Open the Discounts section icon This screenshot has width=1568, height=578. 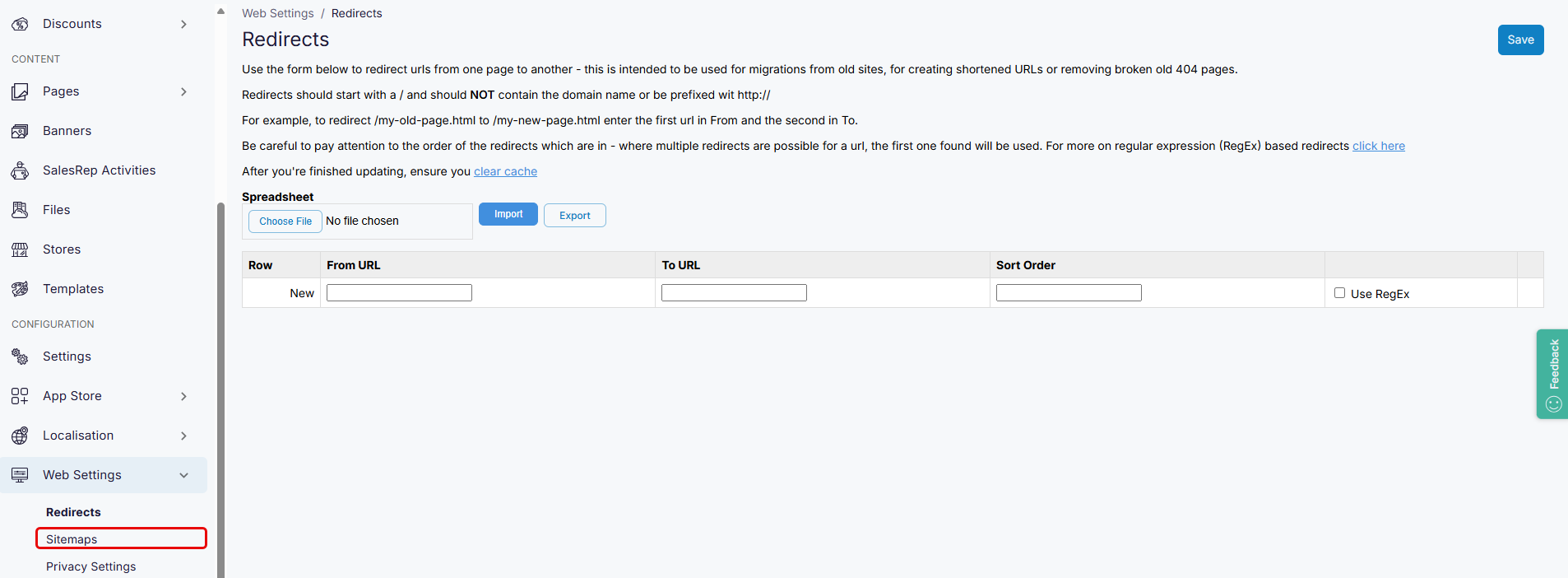point(20,24)
